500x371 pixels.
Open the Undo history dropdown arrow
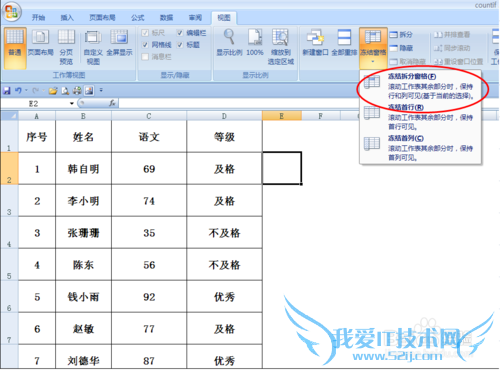(x=26, y=90)
